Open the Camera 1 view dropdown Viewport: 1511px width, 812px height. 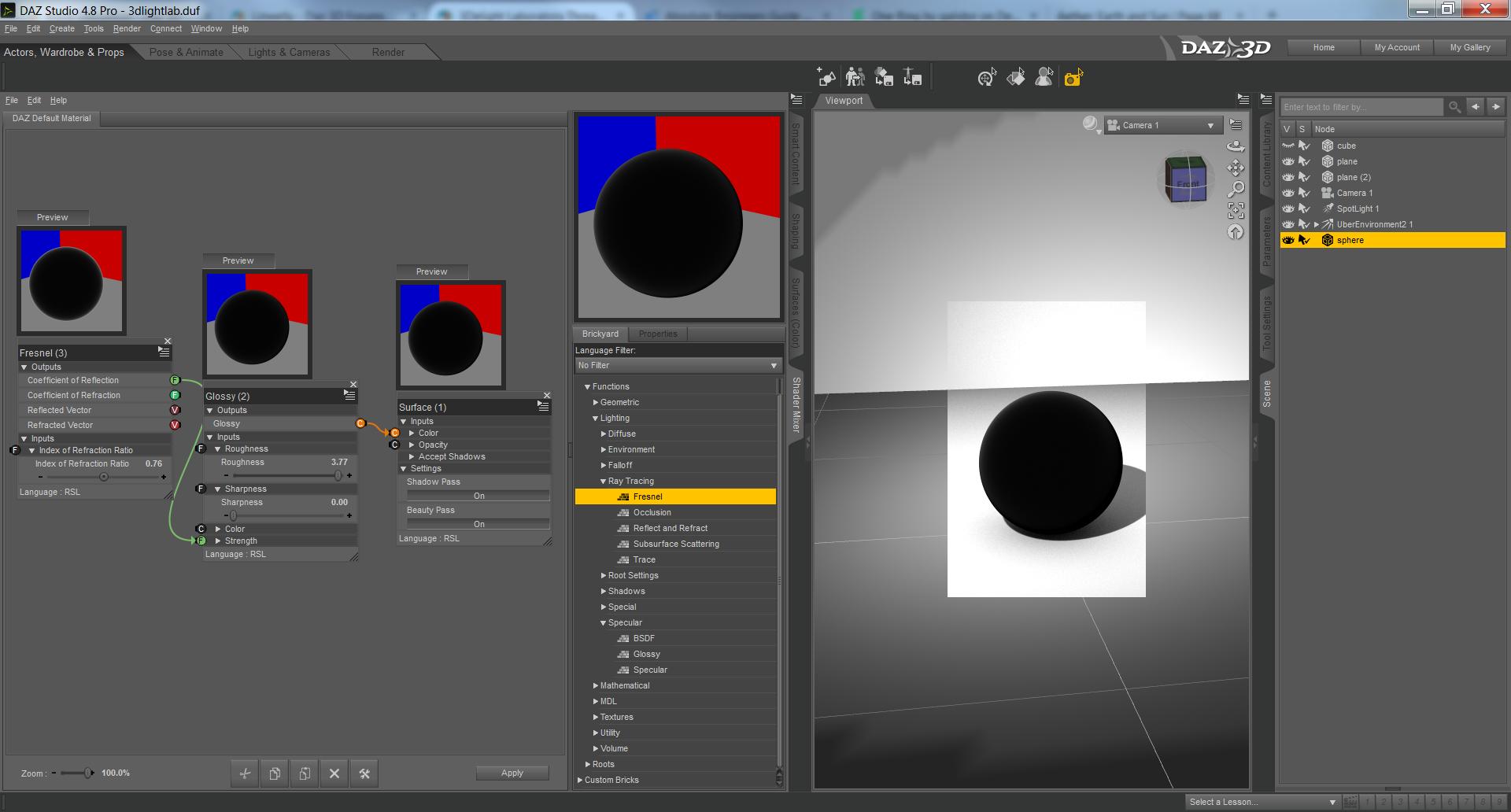click(1162, 126)
